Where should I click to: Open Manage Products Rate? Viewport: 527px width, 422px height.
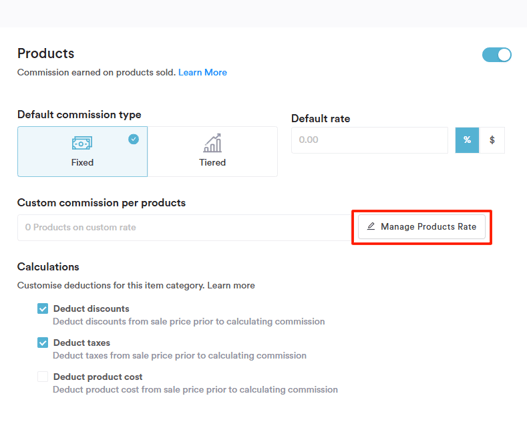(422, 227)
